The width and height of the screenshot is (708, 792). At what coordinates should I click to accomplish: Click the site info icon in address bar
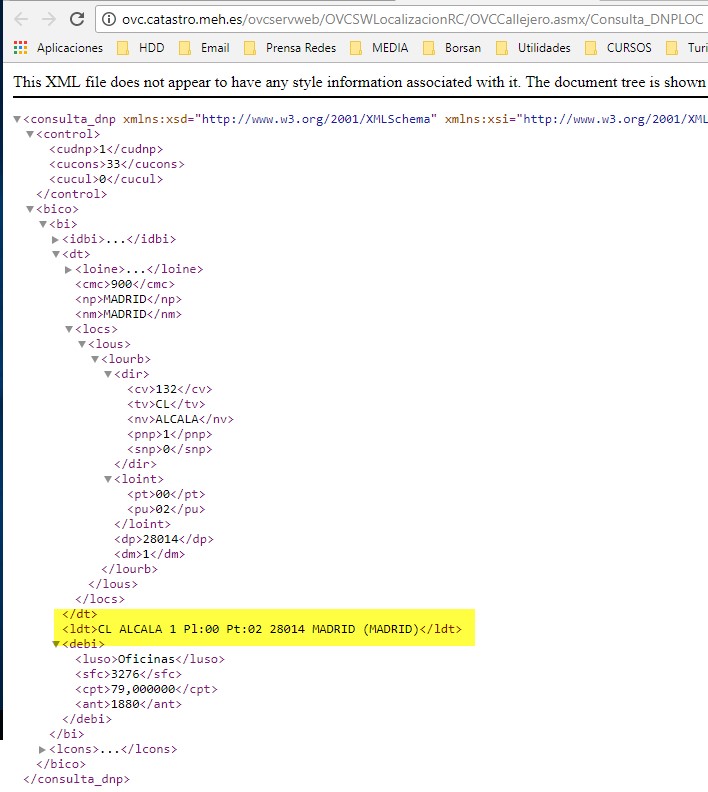[109, 19]
